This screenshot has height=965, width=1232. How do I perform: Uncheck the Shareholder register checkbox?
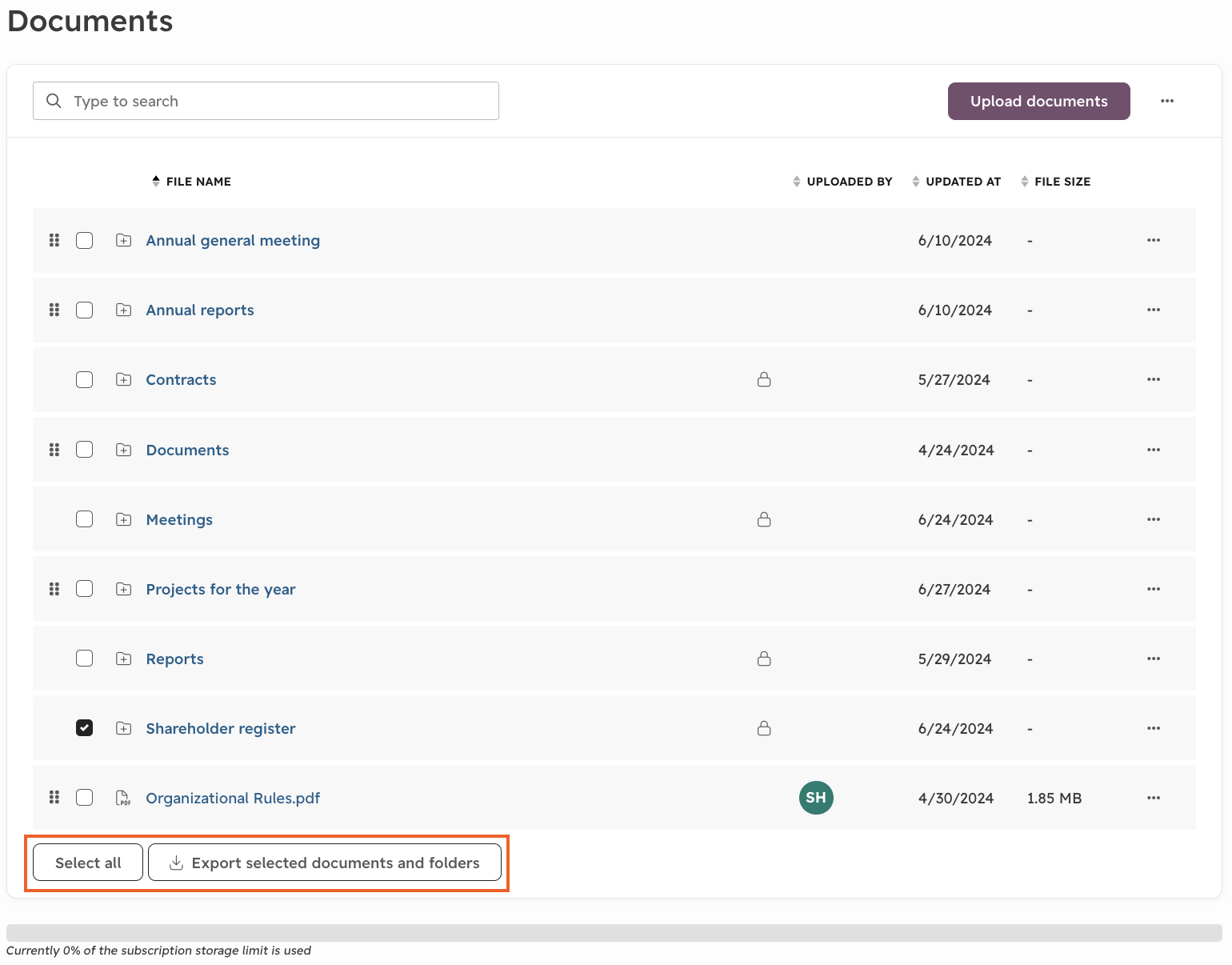(84, 728)
